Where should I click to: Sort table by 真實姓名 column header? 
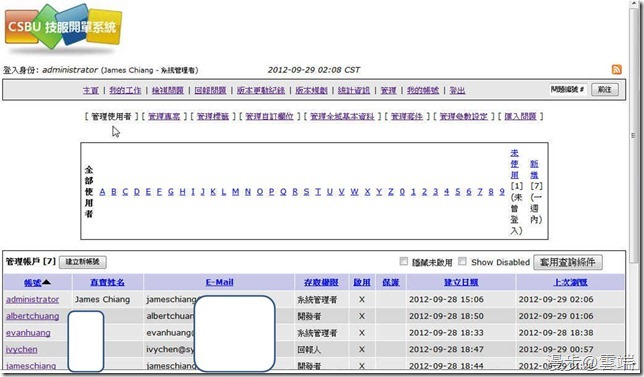click(x=107, y=283)
